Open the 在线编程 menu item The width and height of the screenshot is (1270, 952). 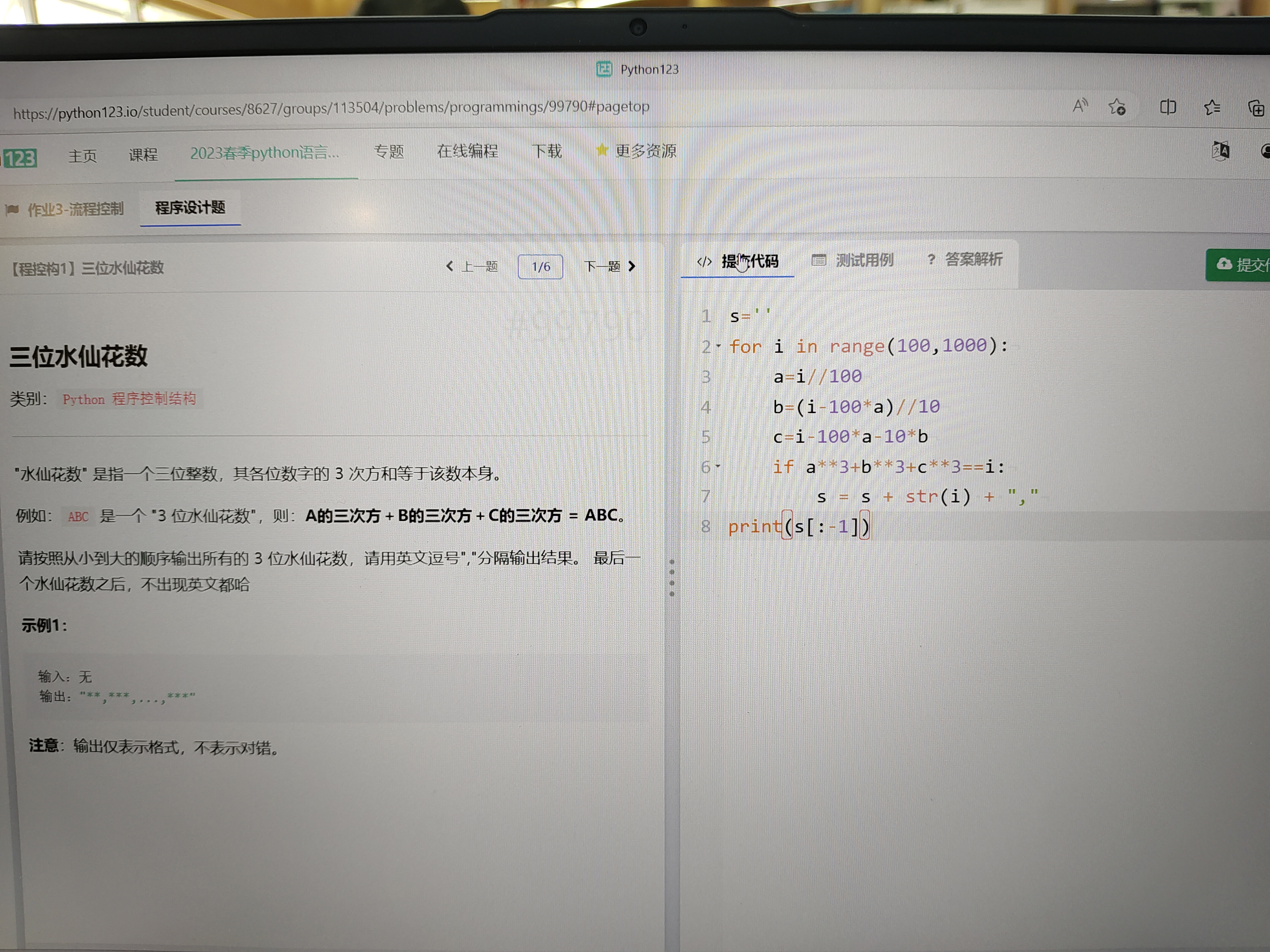point(467,151)
